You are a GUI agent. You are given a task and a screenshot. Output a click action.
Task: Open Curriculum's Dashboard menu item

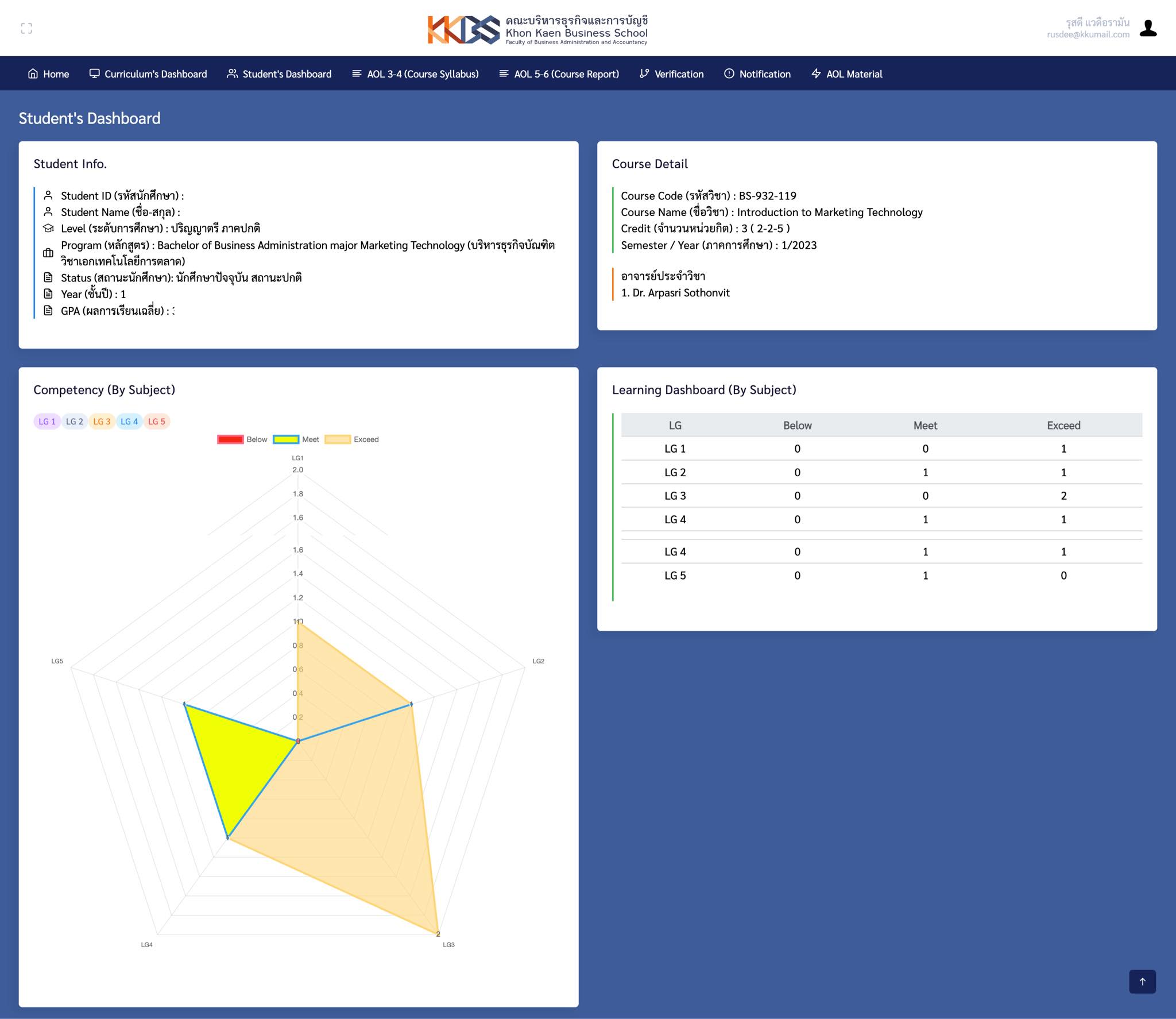tap(148, 74)
